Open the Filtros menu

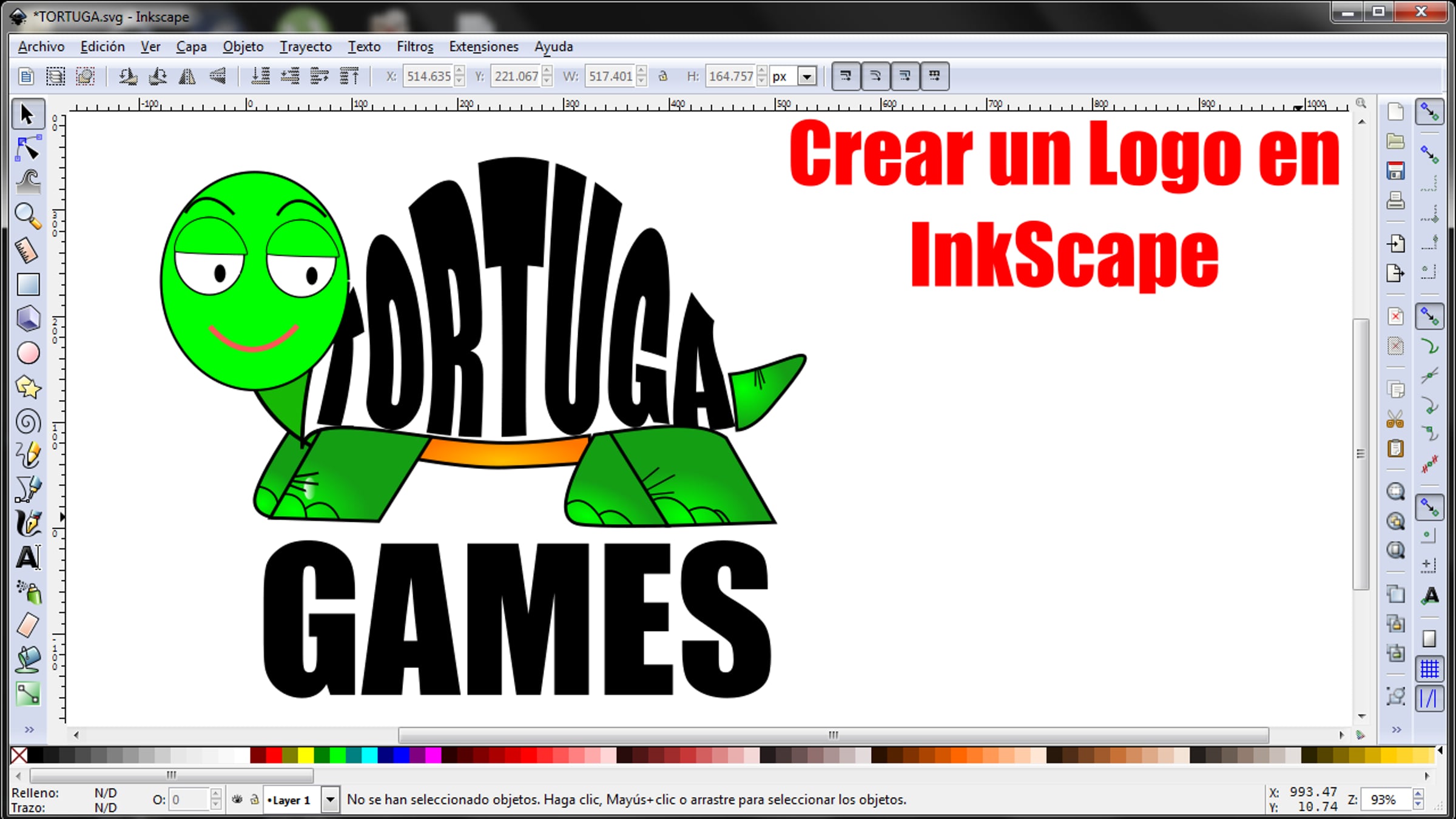[414, 47]
